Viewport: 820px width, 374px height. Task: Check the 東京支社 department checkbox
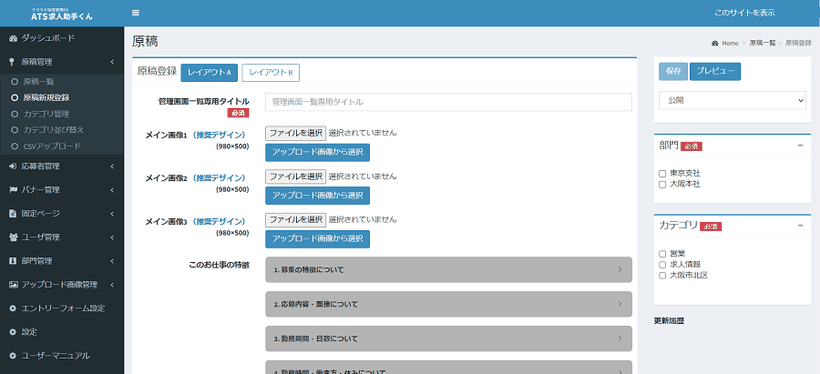coord(662,173)
